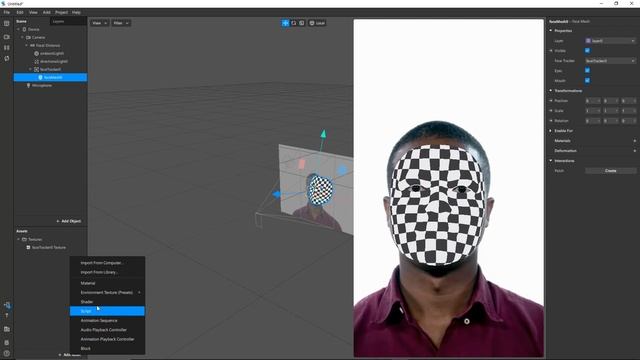The width and height of the screenshot is (640, 360).
Task: Choose Import From Computer menu entry
Action: 107,262
